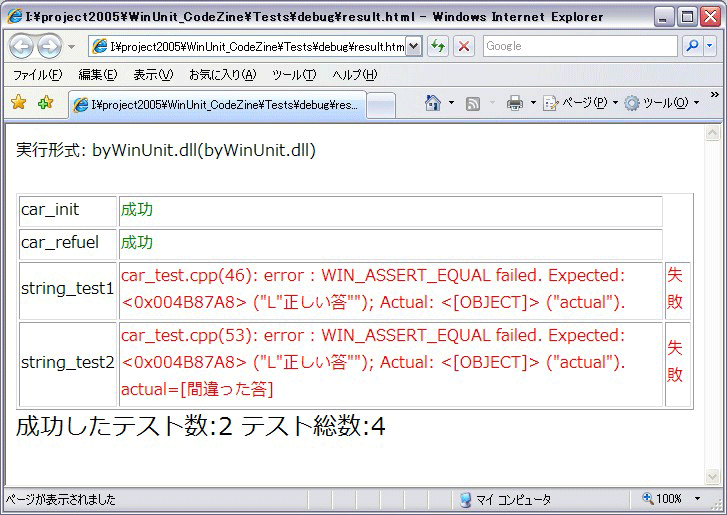Click the 成功したテスト数:2 summary text
Screen dimensions: 727x515
click(124, 426)
